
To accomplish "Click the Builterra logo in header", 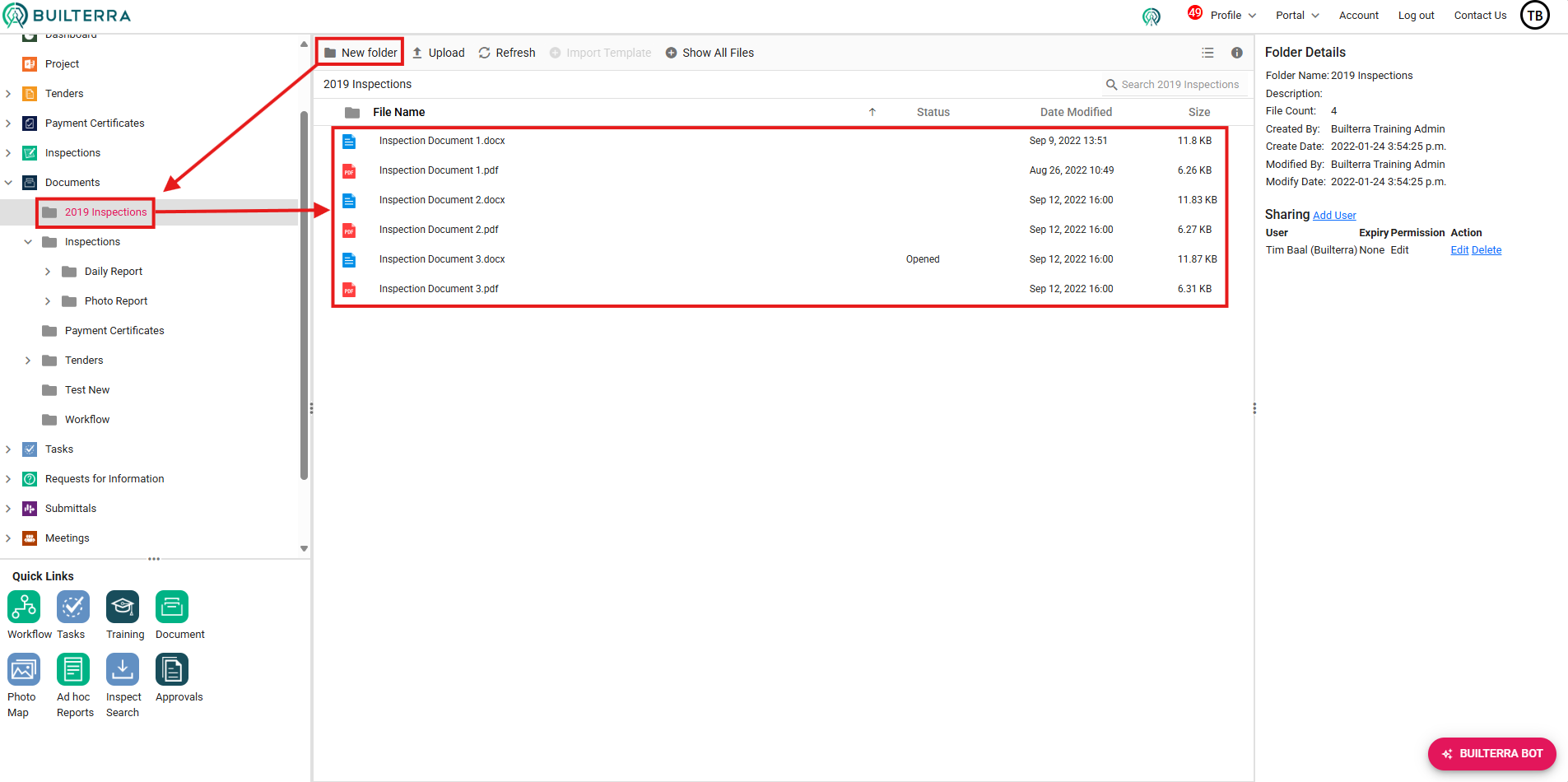I will point(67,16).
